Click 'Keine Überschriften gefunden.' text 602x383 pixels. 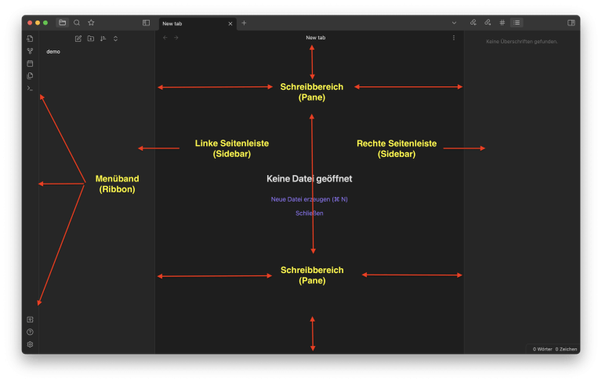tap(522, 41)
